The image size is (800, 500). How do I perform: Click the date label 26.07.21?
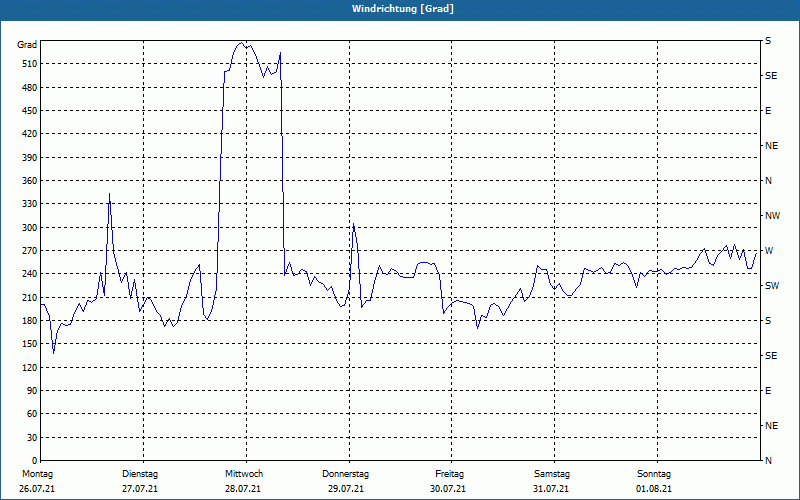pos(37,489)
